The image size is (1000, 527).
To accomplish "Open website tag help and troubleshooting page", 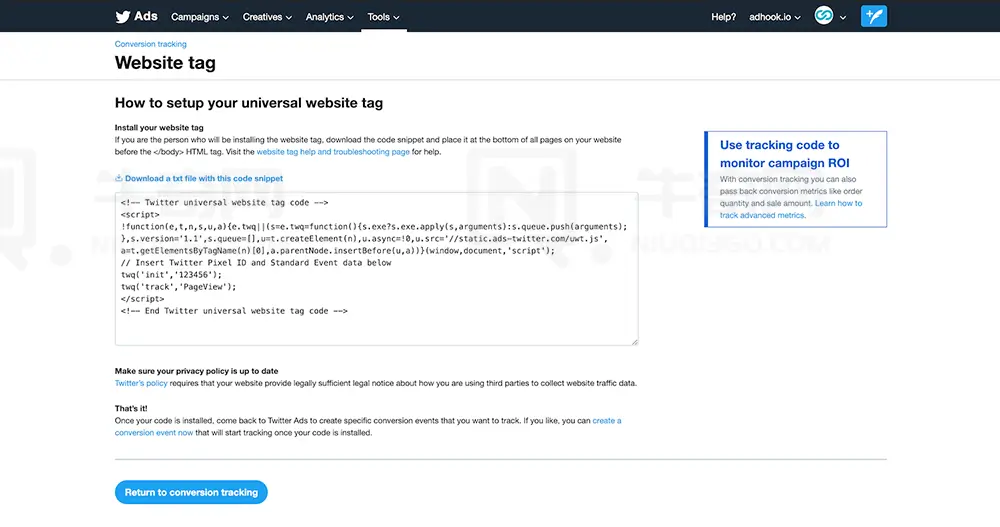I will point(333,152).
